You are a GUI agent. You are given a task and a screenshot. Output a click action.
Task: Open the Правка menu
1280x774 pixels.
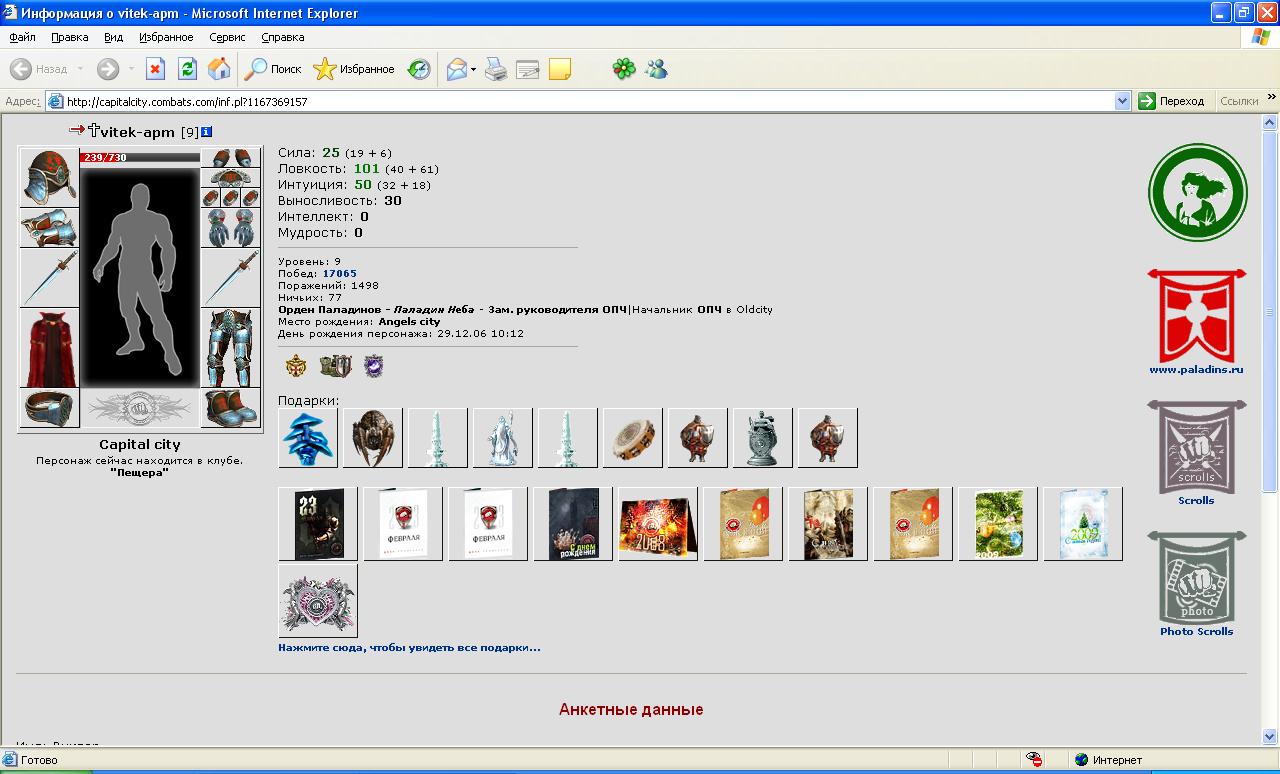(70, 37)
